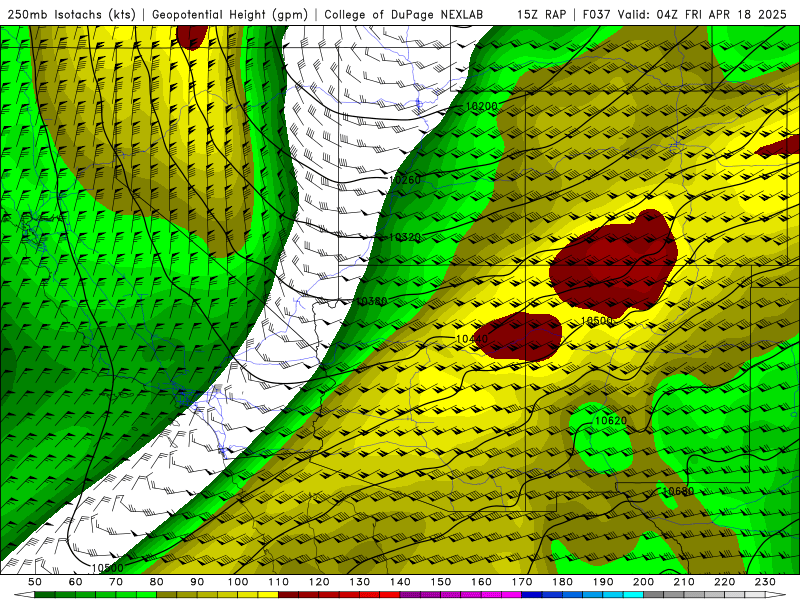Screen dimensions: 800x600
Task: Click the 230 value on the color scale
Action: click(x=765, y=582)
